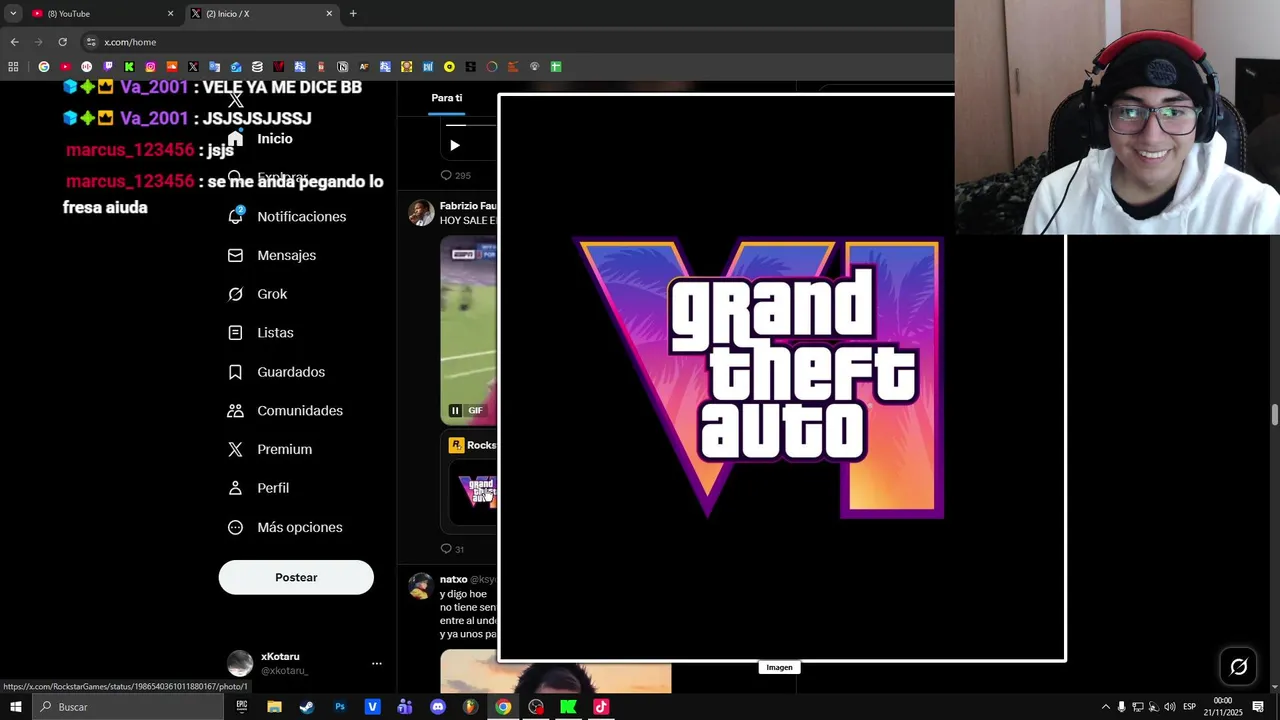Open Guardados in the X sidebar
Viewport: 1280px width, 720px height.
pos(276,372)
